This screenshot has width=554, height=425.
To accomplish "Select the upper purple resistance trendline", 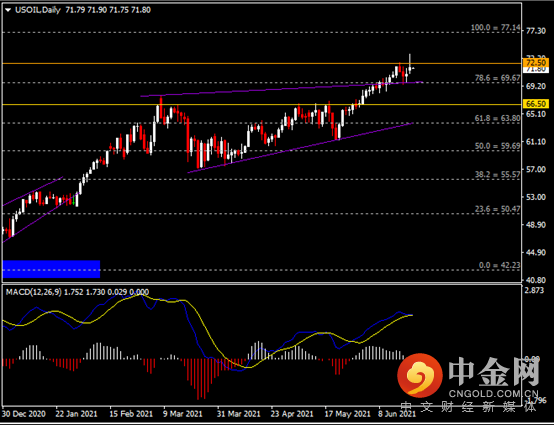I will [x=281, y=89].
